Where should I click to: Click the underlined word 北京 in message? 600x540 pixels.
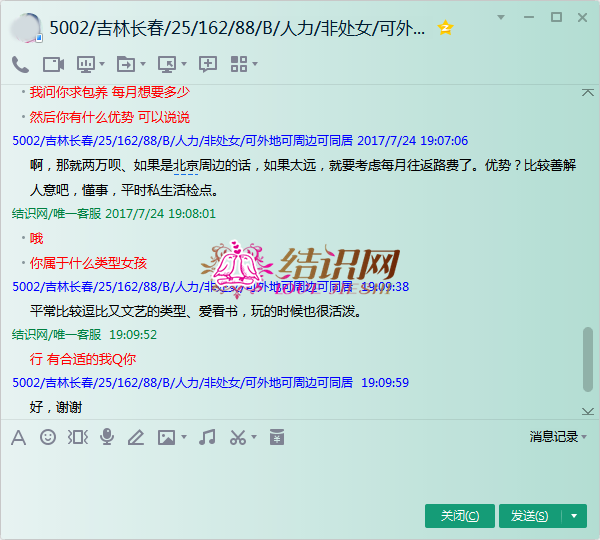(186, 165)
